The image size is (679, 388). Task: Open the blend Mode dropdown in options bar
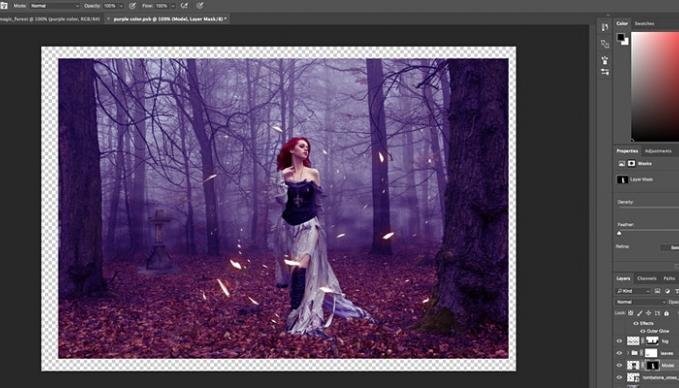(54, 6)
